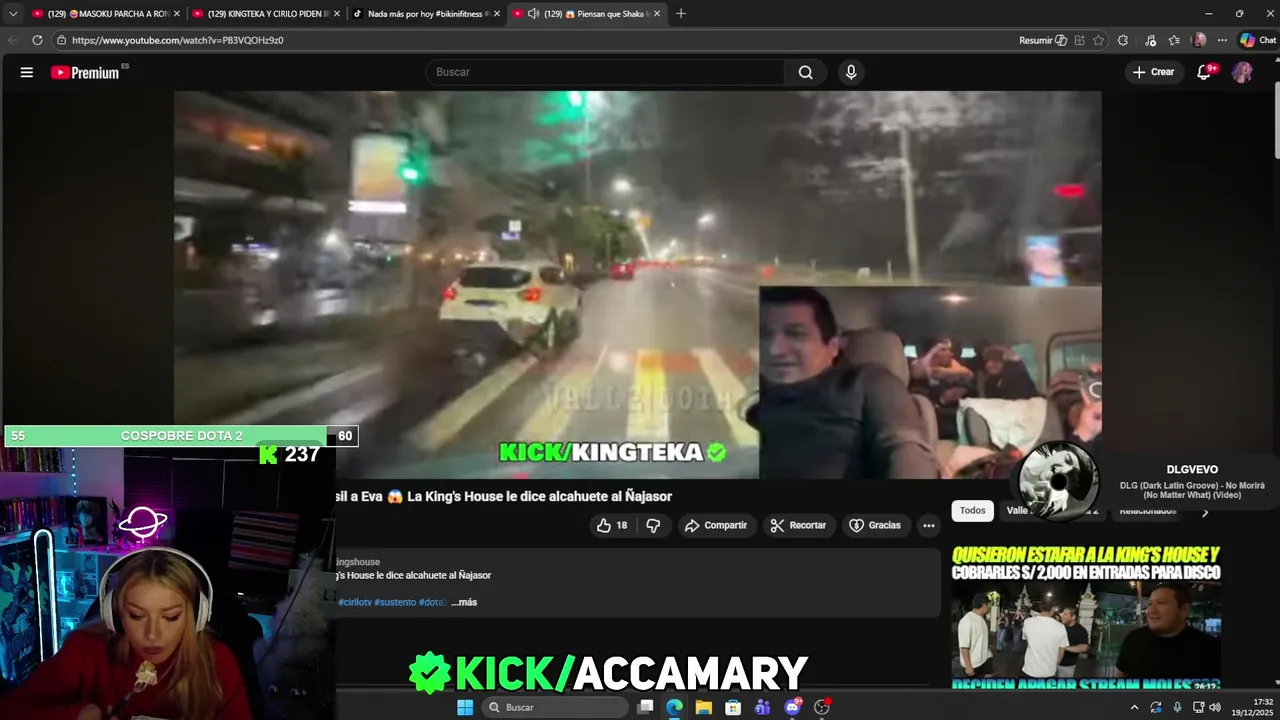The height and width of the screenshot is (720, 1280).
Task: Go back with browser back arrow
Action: [x=13, y=40]
